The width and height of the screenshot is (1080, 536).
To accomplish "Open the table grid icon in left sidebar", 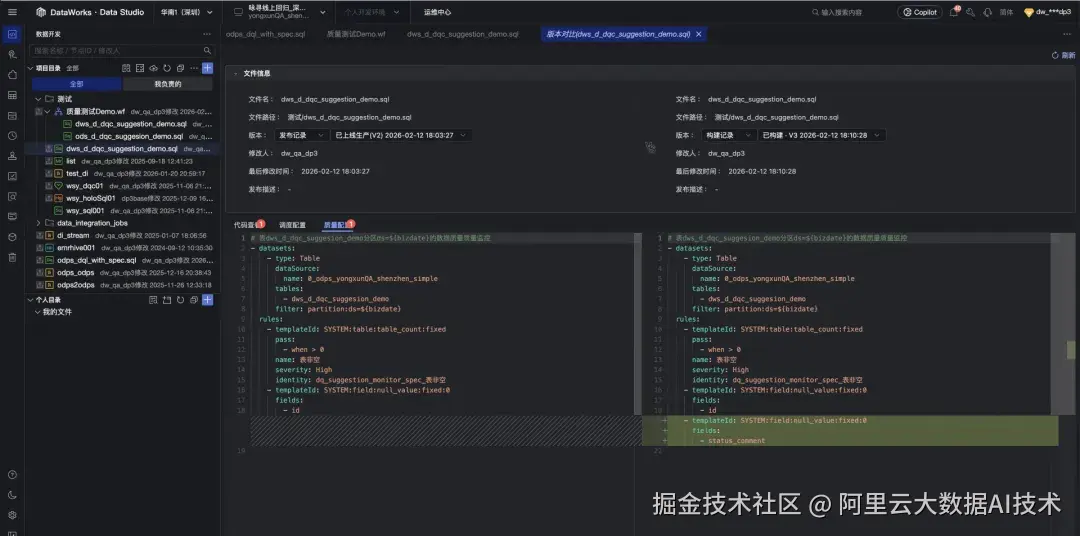I will tap(12, 95).
